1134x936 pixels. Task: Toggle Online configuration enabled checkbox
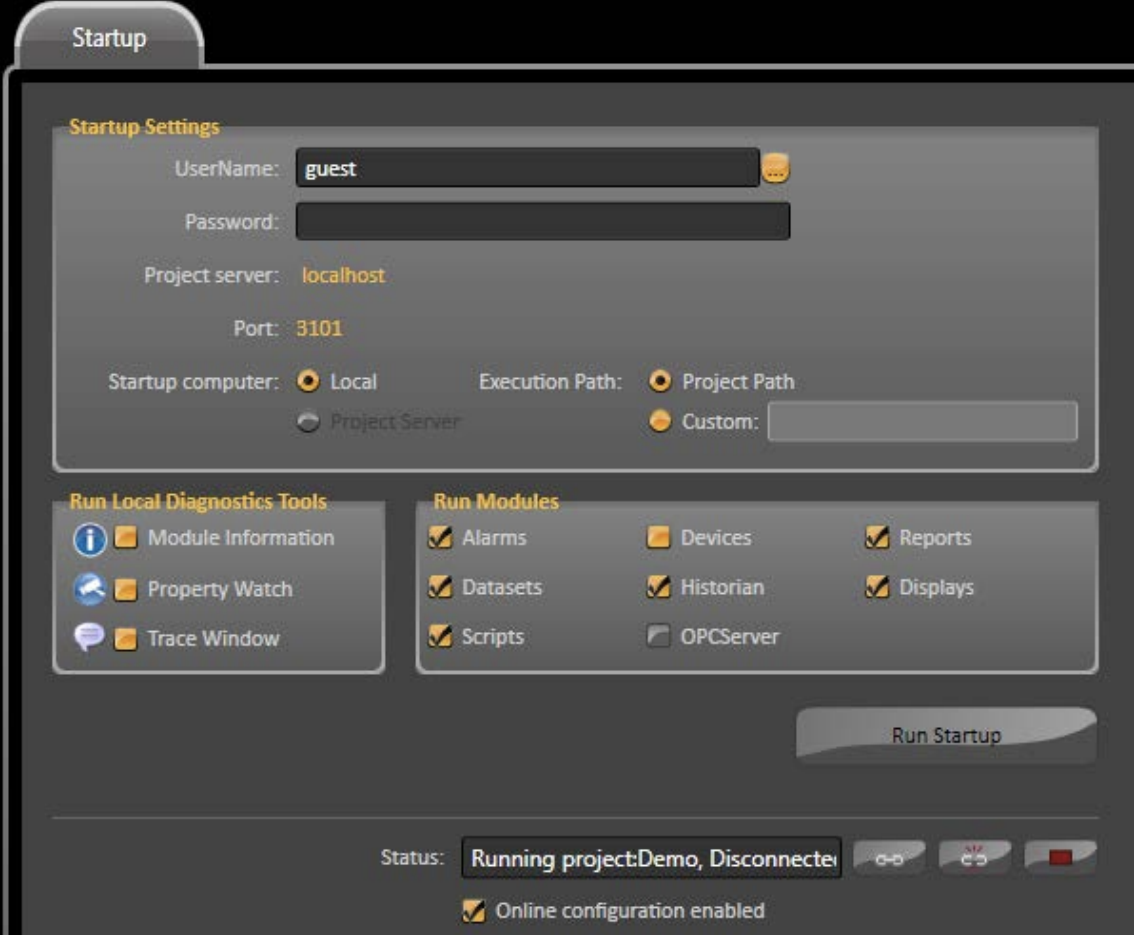coord(476,910)
